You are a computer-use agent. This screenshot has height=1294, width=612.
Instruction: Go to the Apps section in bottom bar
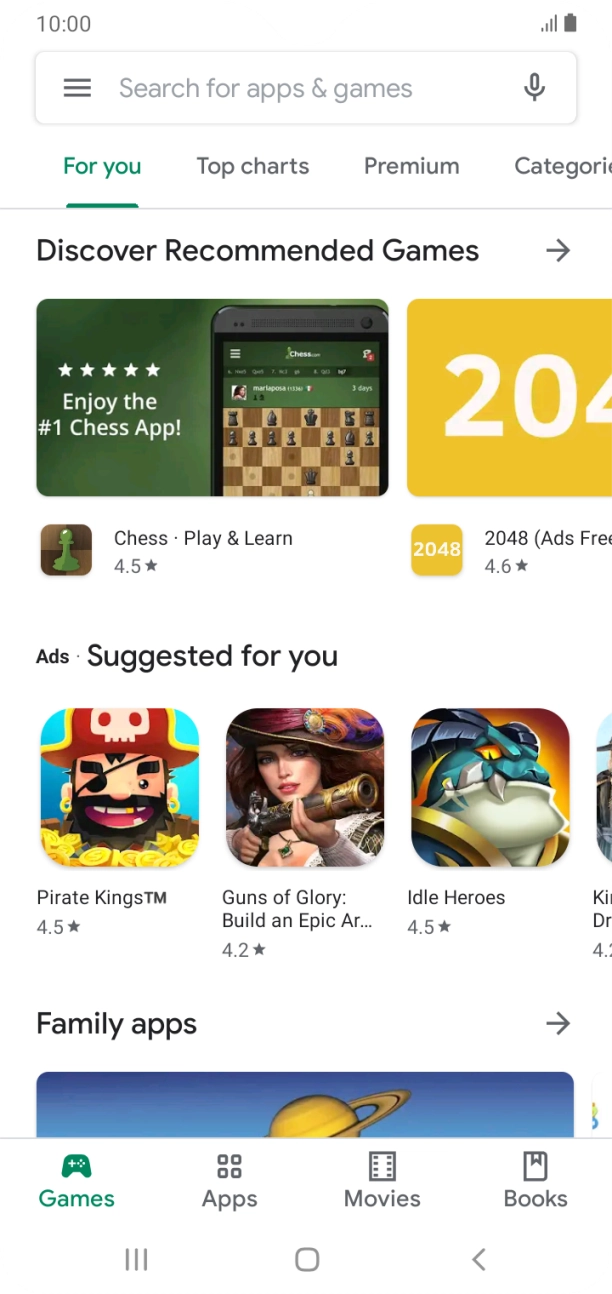[x=229, y=1181]
